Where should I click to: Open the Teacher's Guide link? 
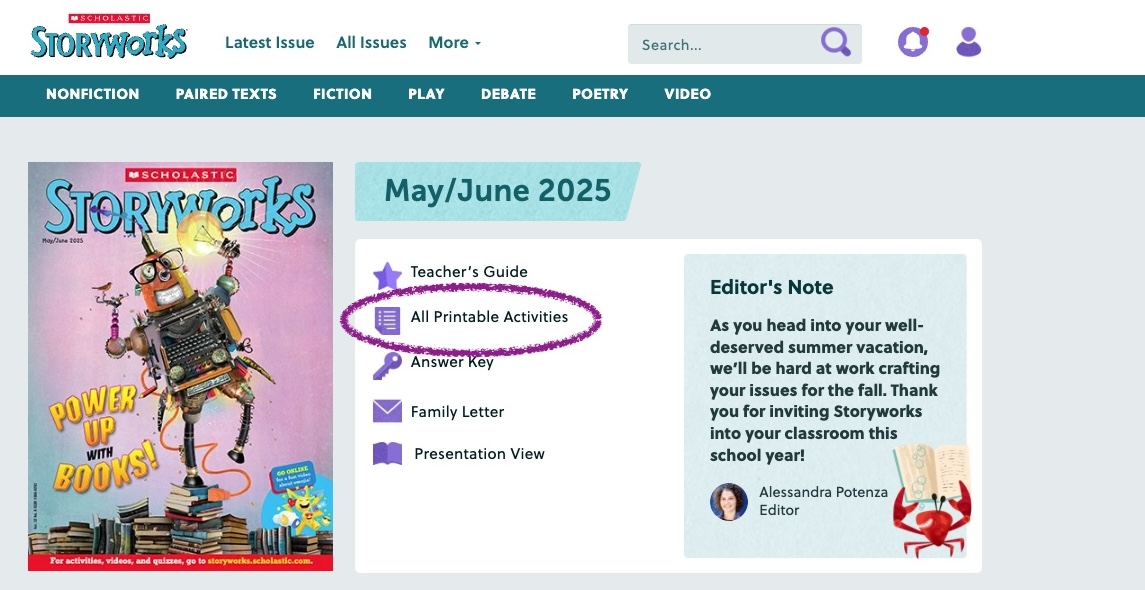(x=469, y=272)
